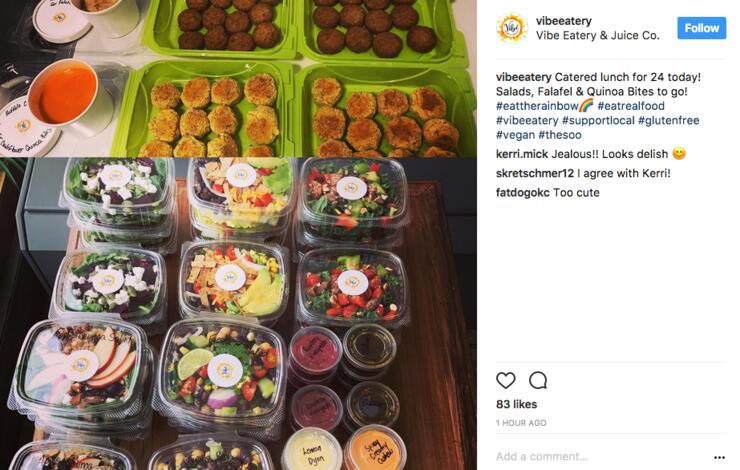This screenshot has height=470, width=740.
Task: View the 83 likes list
Action: point(516,404)
